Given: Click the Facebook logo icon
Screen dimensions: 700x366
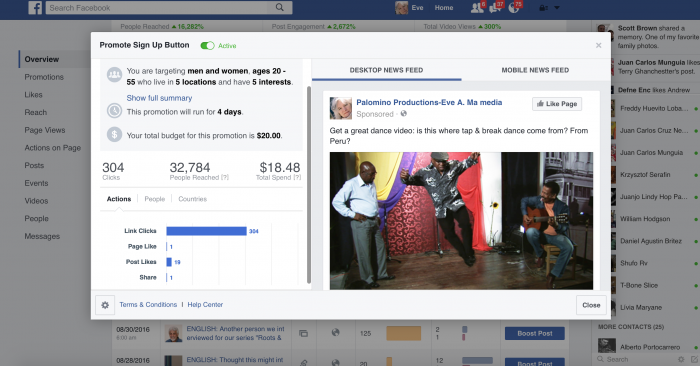Looking at the screenshot, I should [x=35, y=8].
